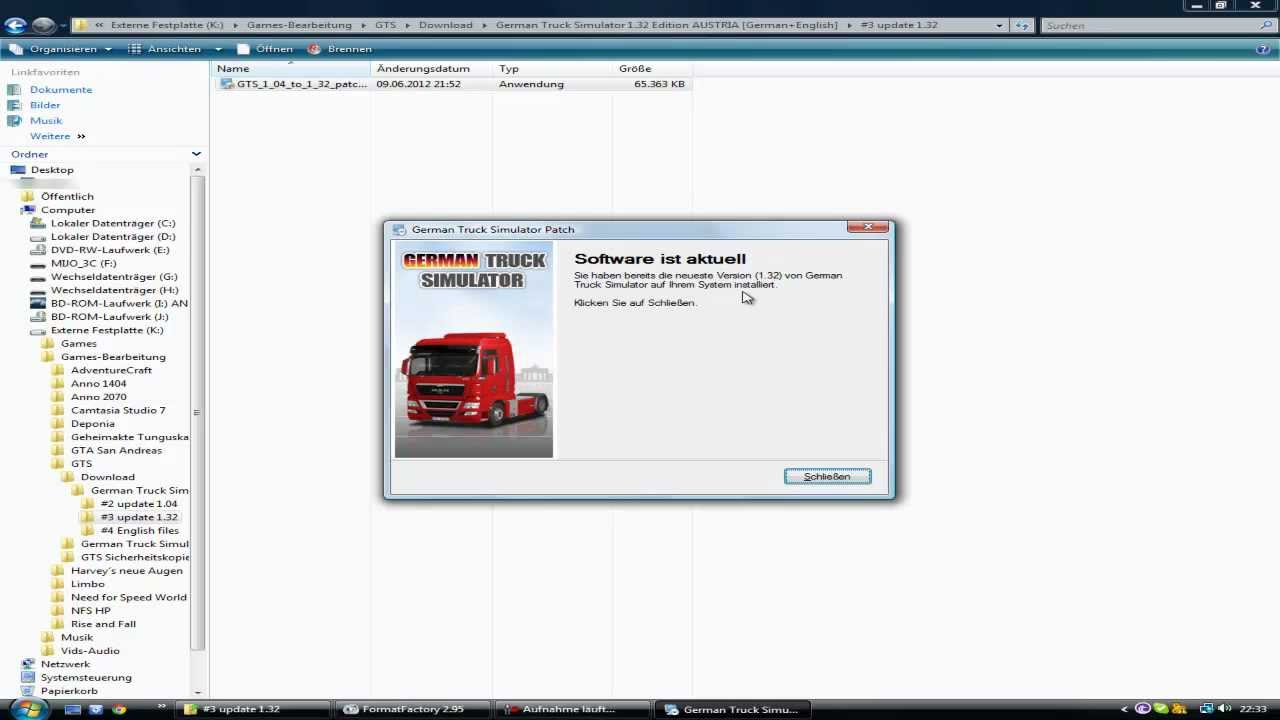Screen dimensions: 1280x720
Task: Sort by Größe column header
Action: pos(652,69)
